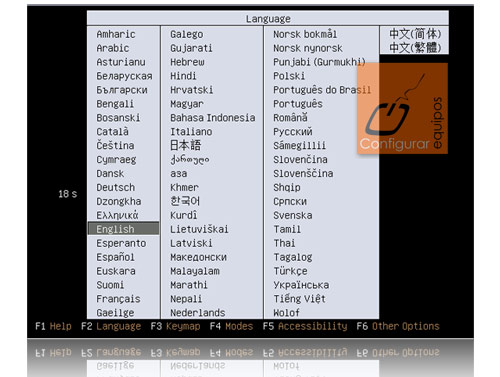Pick Türkçe language
This screenshot has width=500, height=377.
(290, 271)
